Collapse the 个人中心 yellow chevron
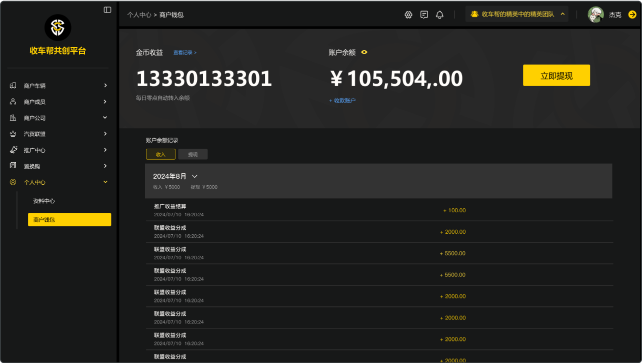The height and width of the screenshot is (363, 642). click(x=105, y=182)
